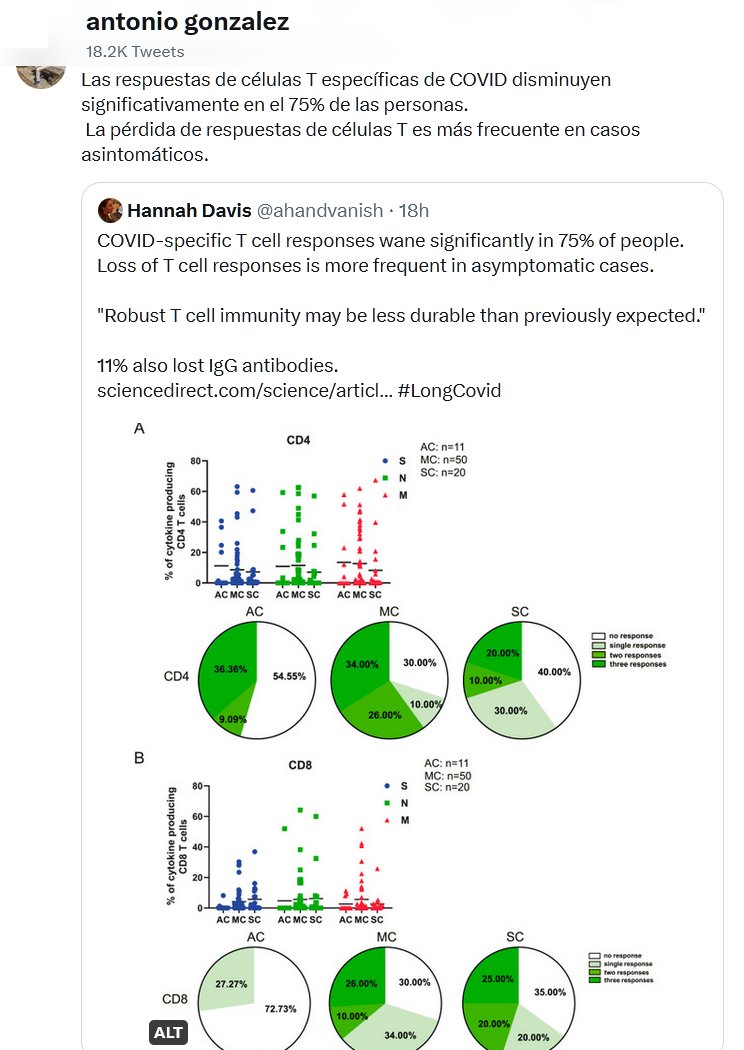Click the blue S legend marker in CD4 plot
Viewport: 744px width, 1050px height.
[387, 461]
